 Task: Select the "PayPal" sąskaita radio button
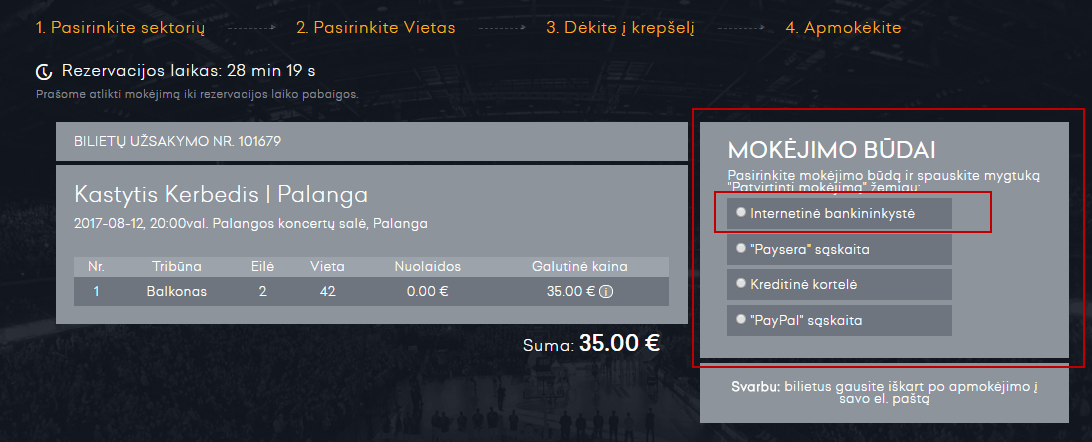pos(741,319)
